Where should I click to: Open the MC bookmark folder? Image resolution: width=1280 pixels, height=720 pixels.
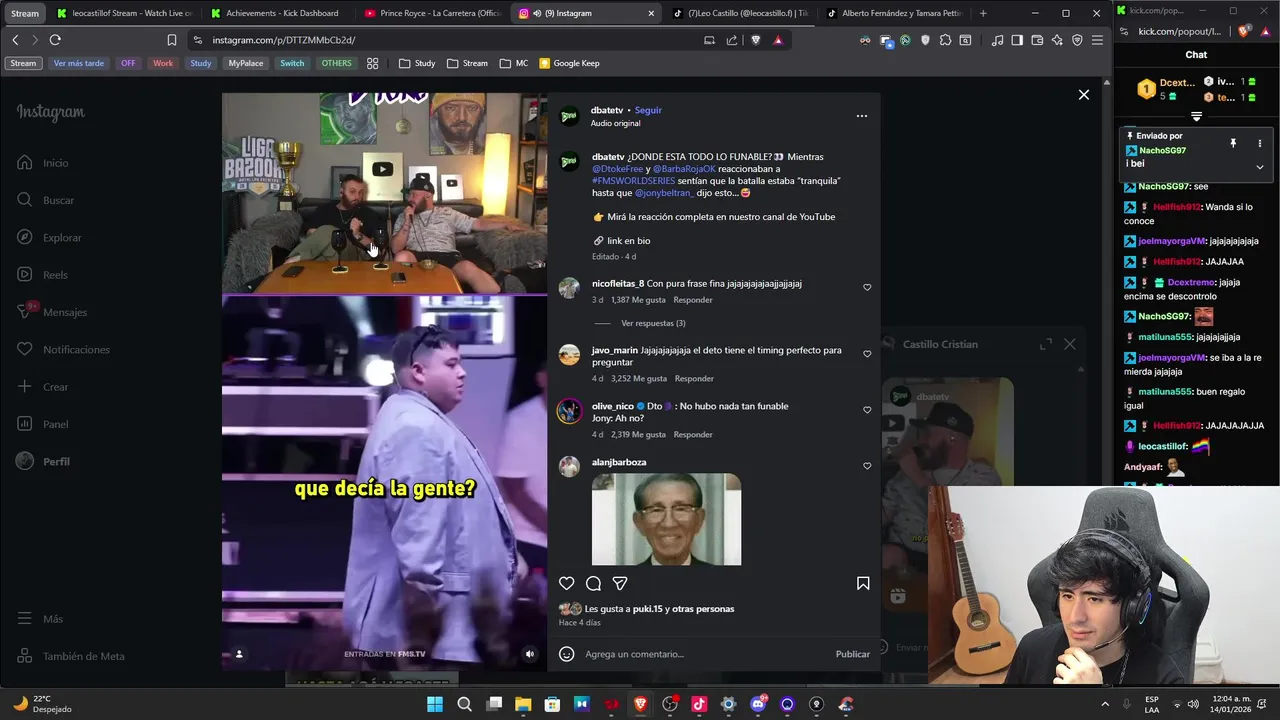click(x=514, y=63)
